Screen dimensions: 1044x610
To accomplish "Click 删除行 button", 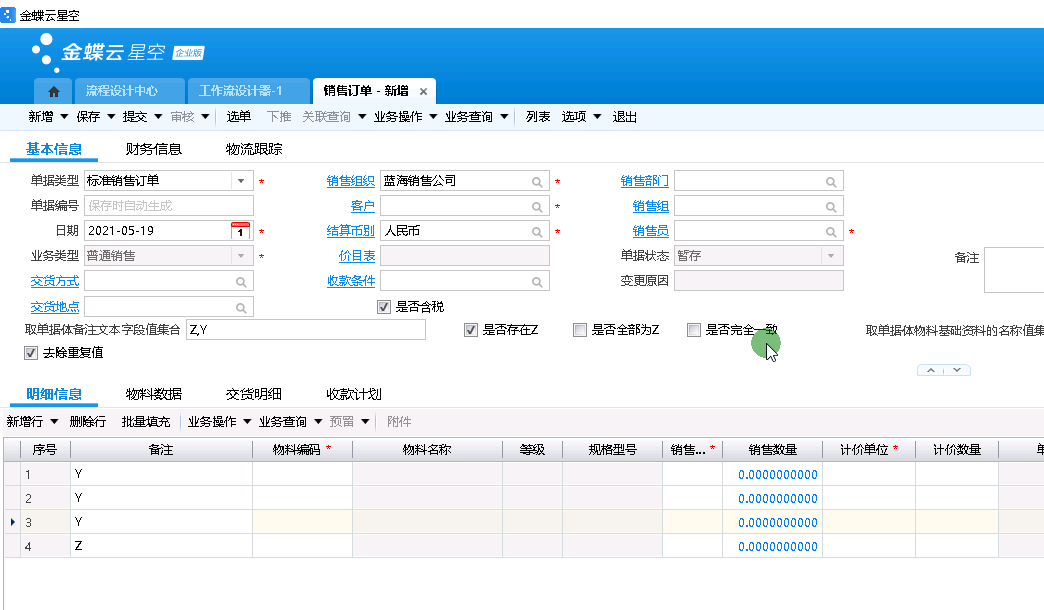I will pyautogui.click(x=88, y=422).
